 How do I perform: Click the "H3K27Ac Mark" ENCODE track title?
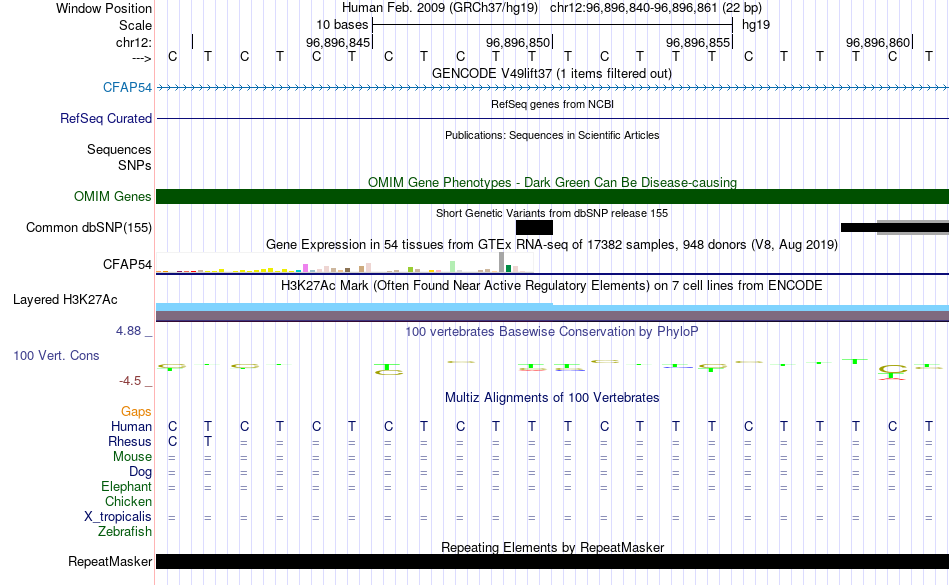pos(552,285)
